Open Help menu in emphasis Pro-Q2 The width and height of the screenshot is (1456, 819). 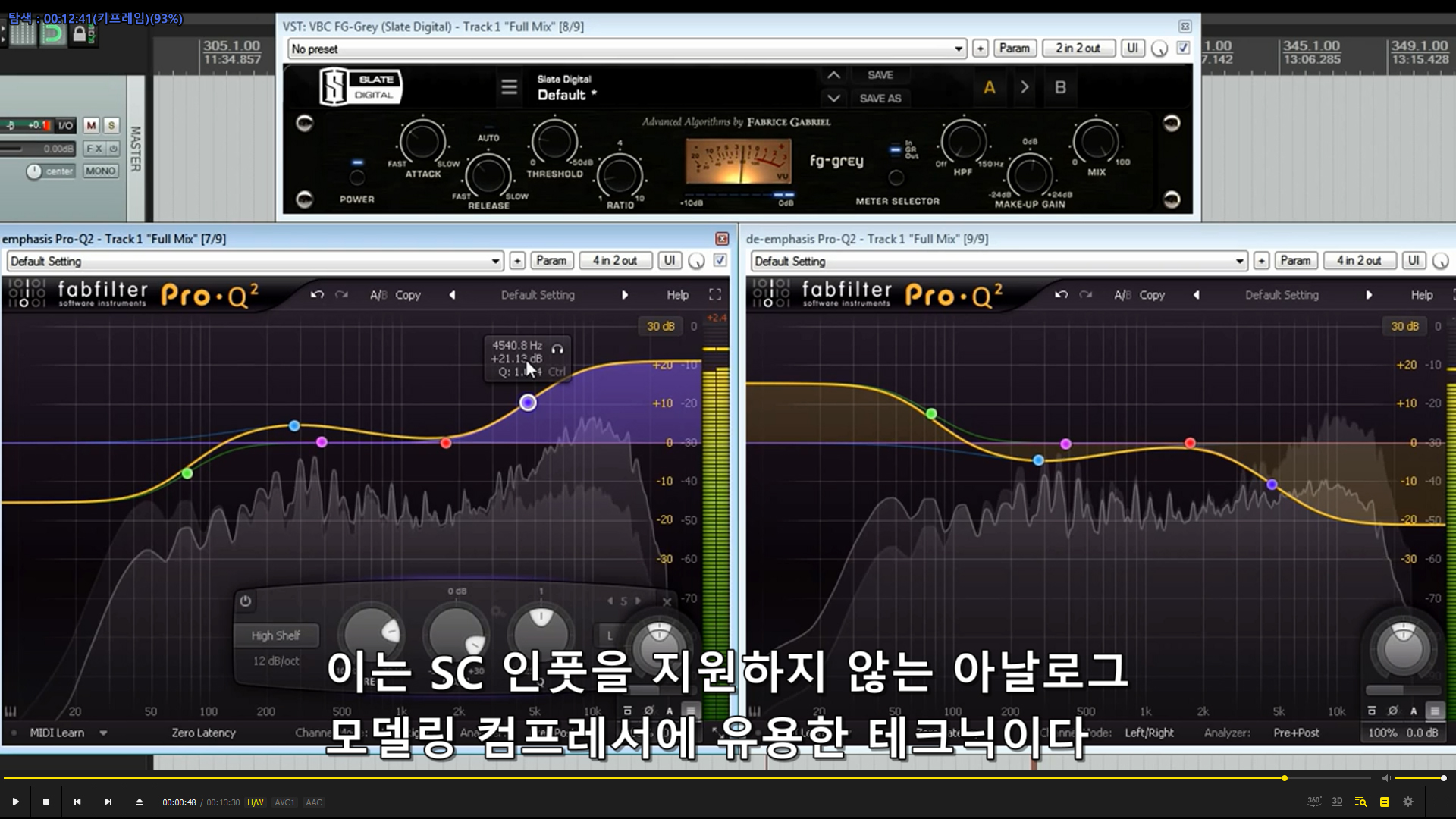coord(677,295)
